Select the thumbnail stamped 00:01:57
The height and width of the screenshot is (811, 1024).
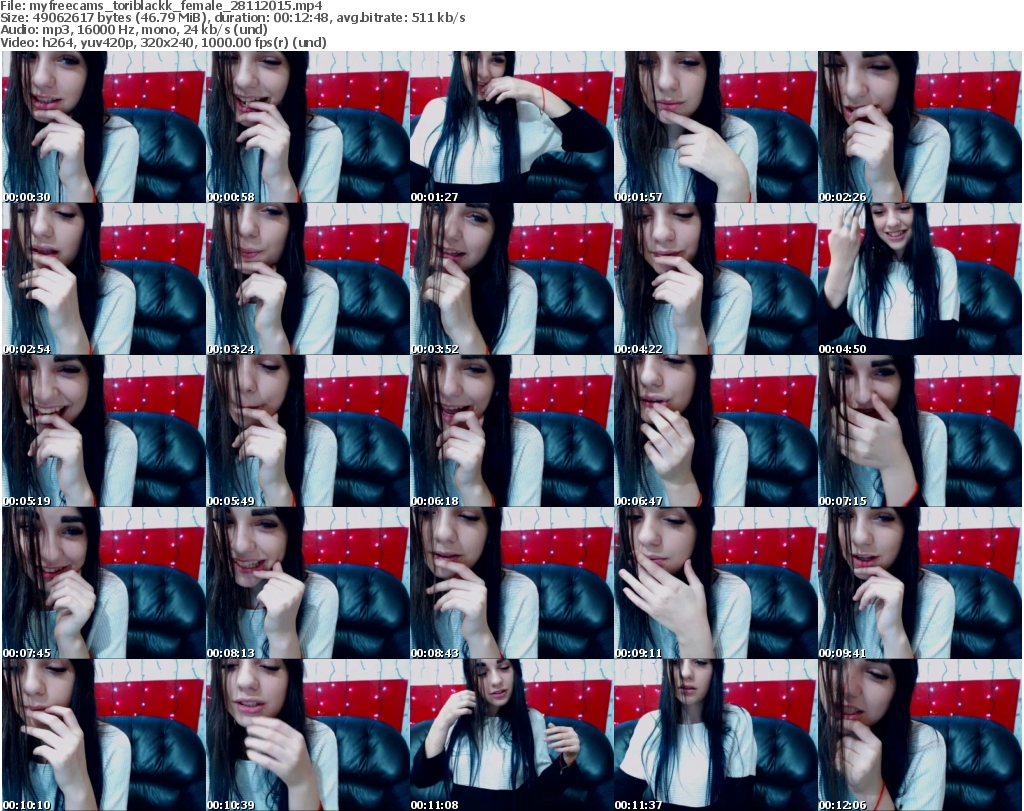[715, 127]
